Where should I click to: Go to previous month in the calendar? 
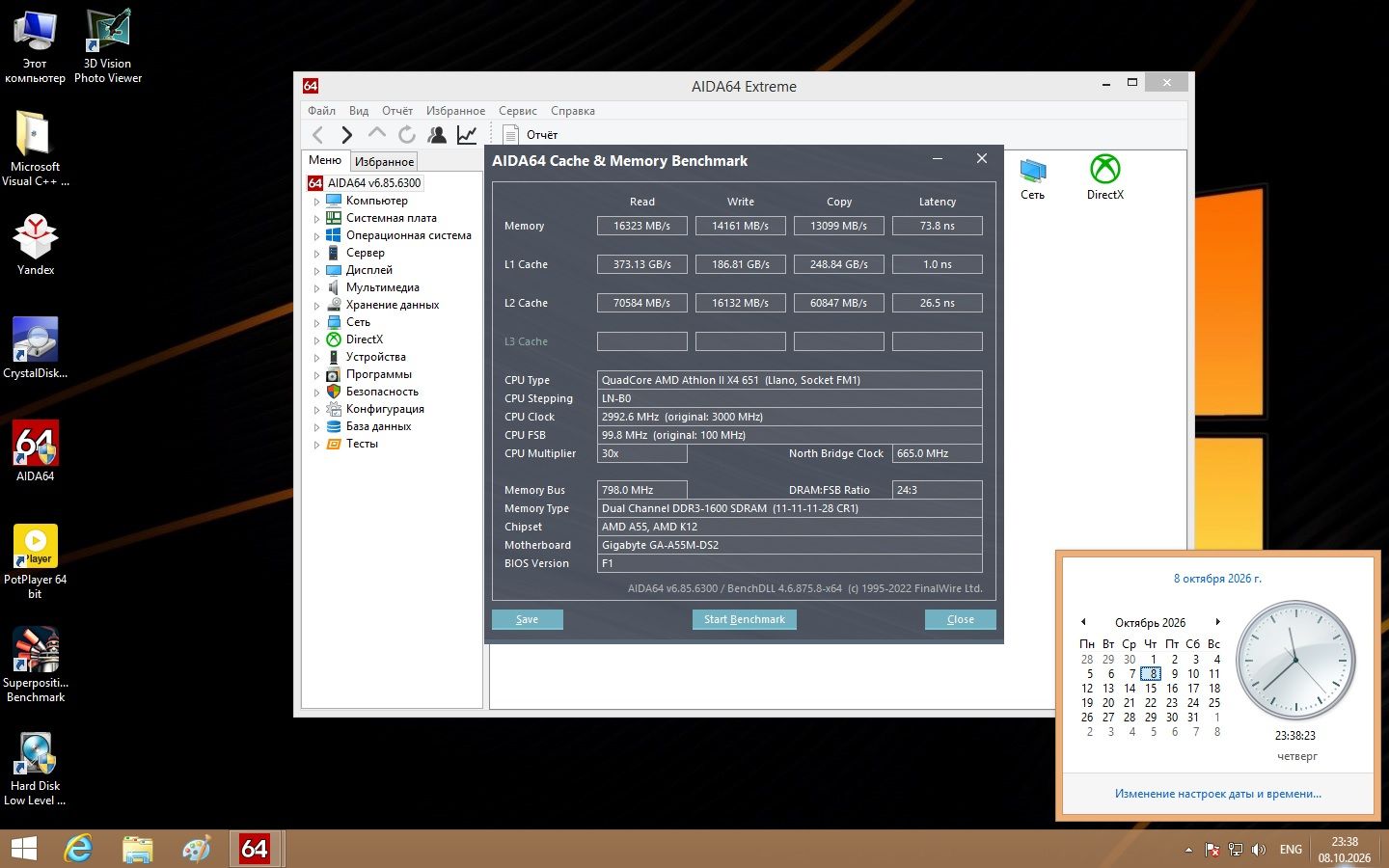point(1083,622)
